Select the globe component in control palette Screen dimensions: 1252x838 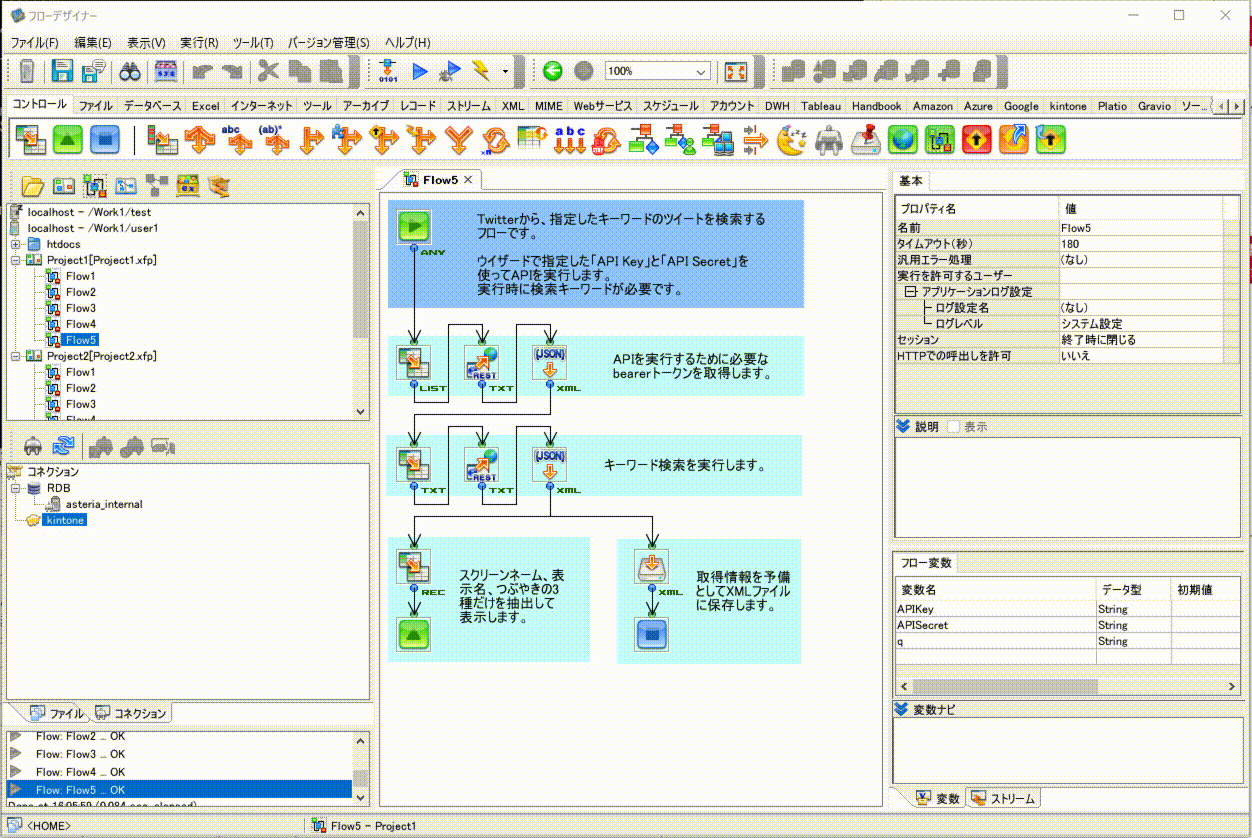[903, 139]
